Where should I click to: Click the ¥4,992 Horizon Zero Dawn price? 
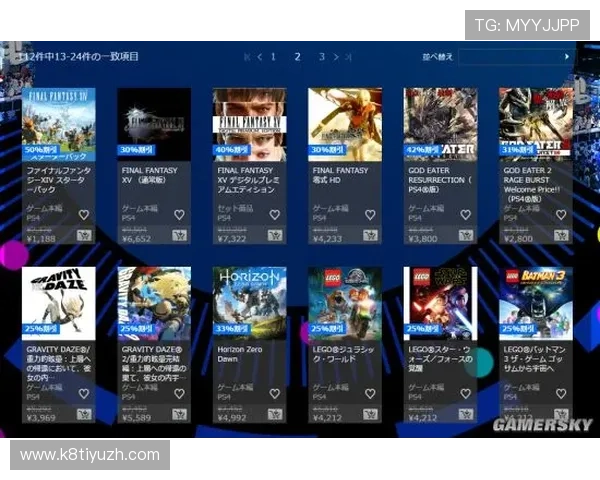232,418
